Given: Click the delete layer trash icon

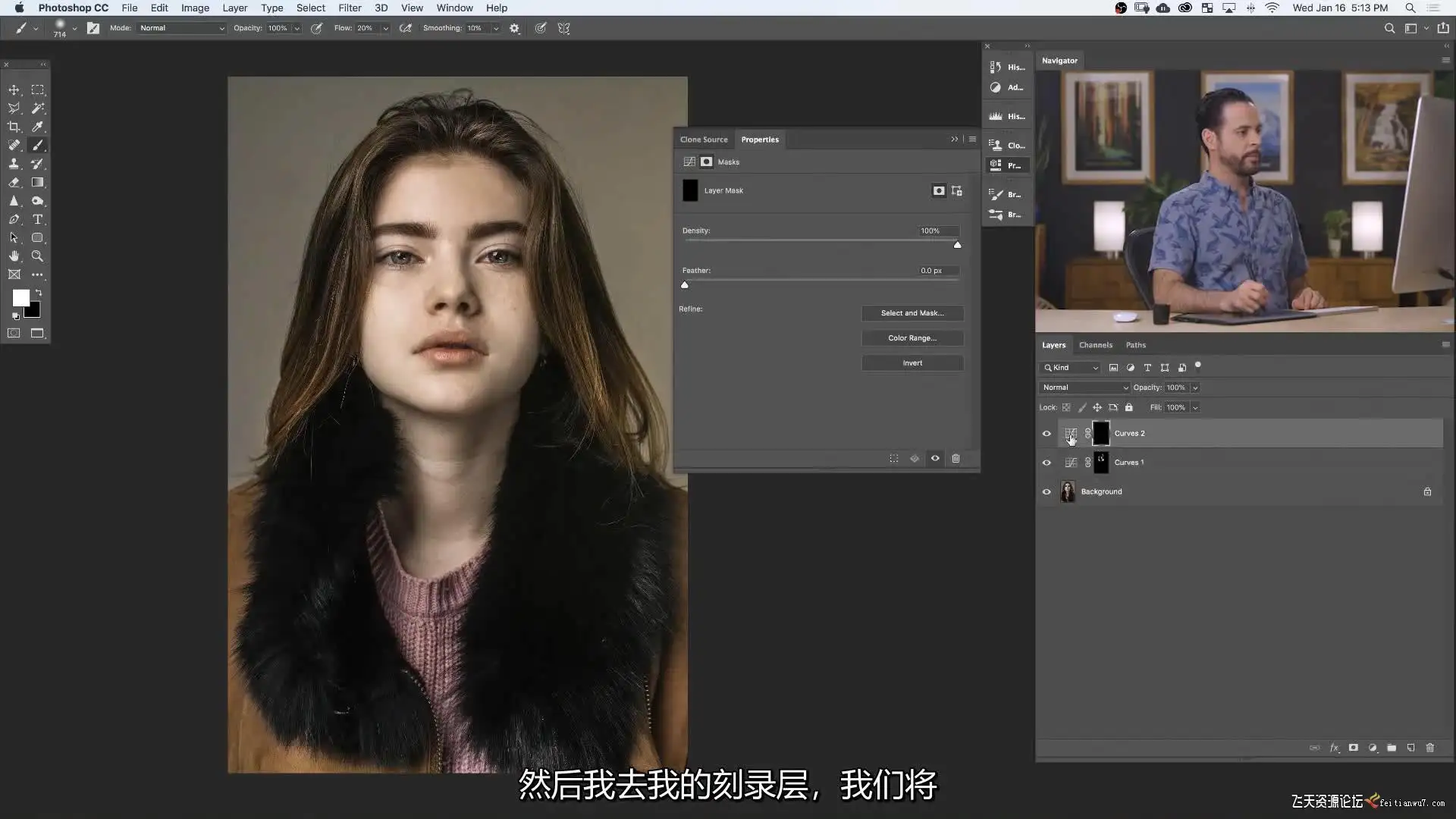Looking at the screenshot, I should (x=1429, y=748).
